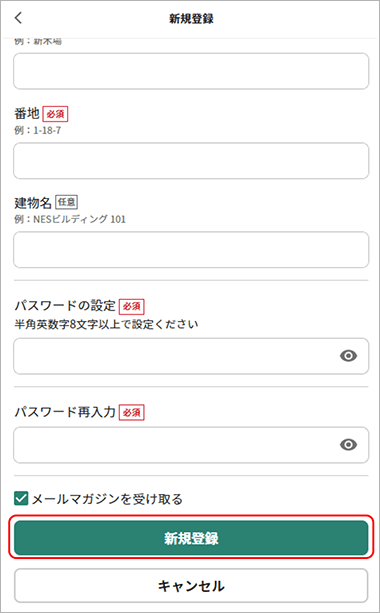Focus the 番地 input field
The image size is (380, 613).
[191, 161]
